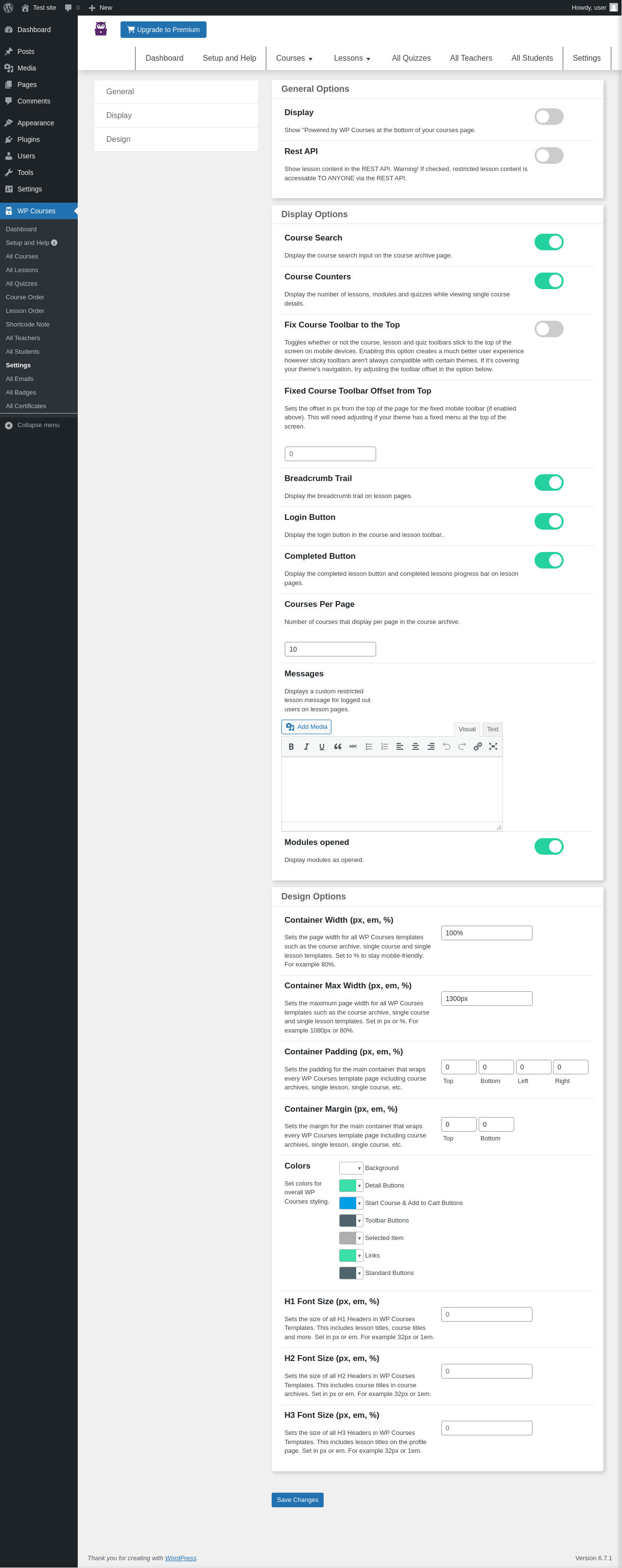Apply bold formatting in Messages editor
The width and height of the screenshot is (622, 1568).
click(291, 746)
